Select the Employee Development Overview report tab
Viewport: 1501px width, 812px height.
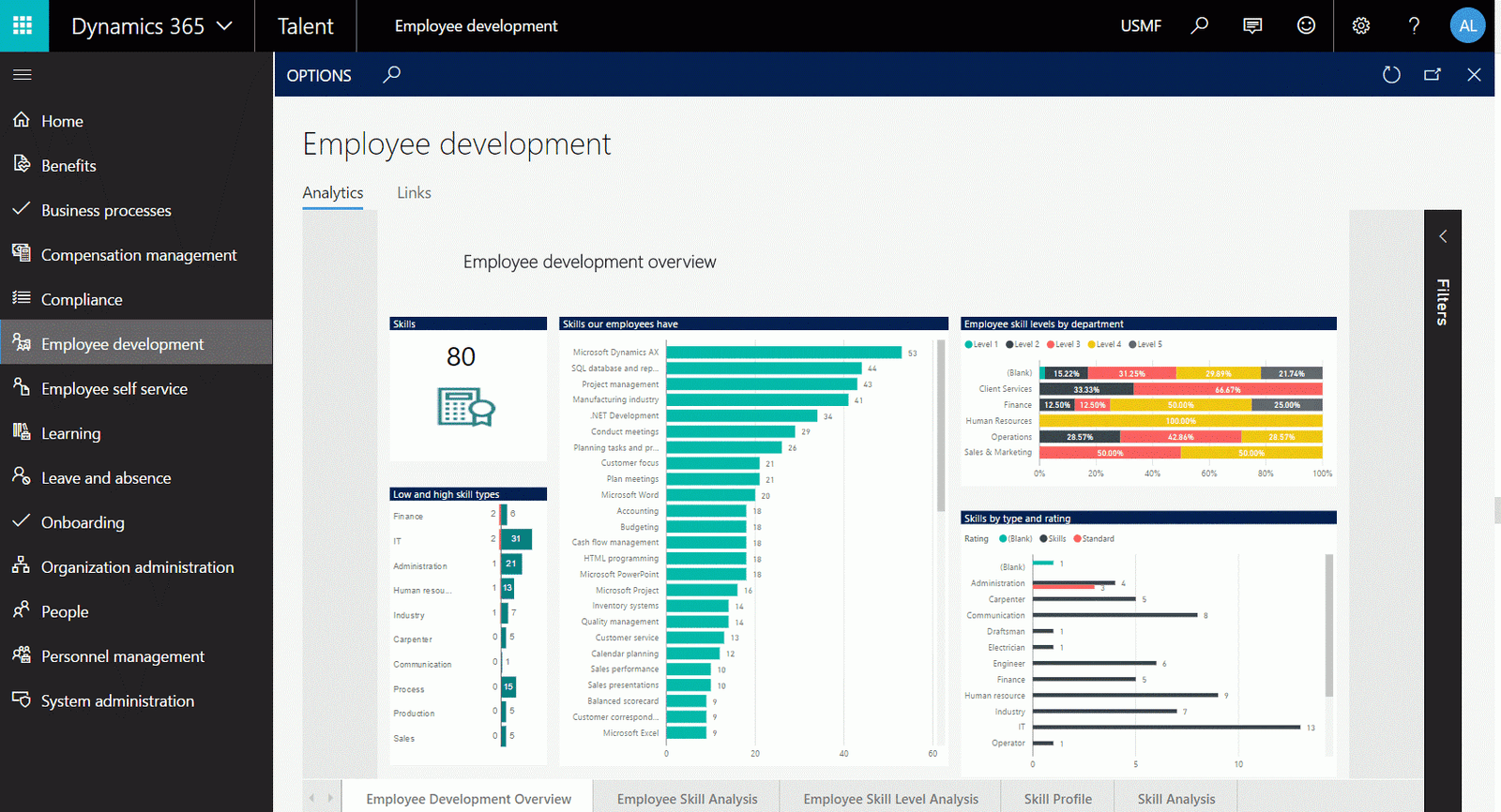click(468, 799)
